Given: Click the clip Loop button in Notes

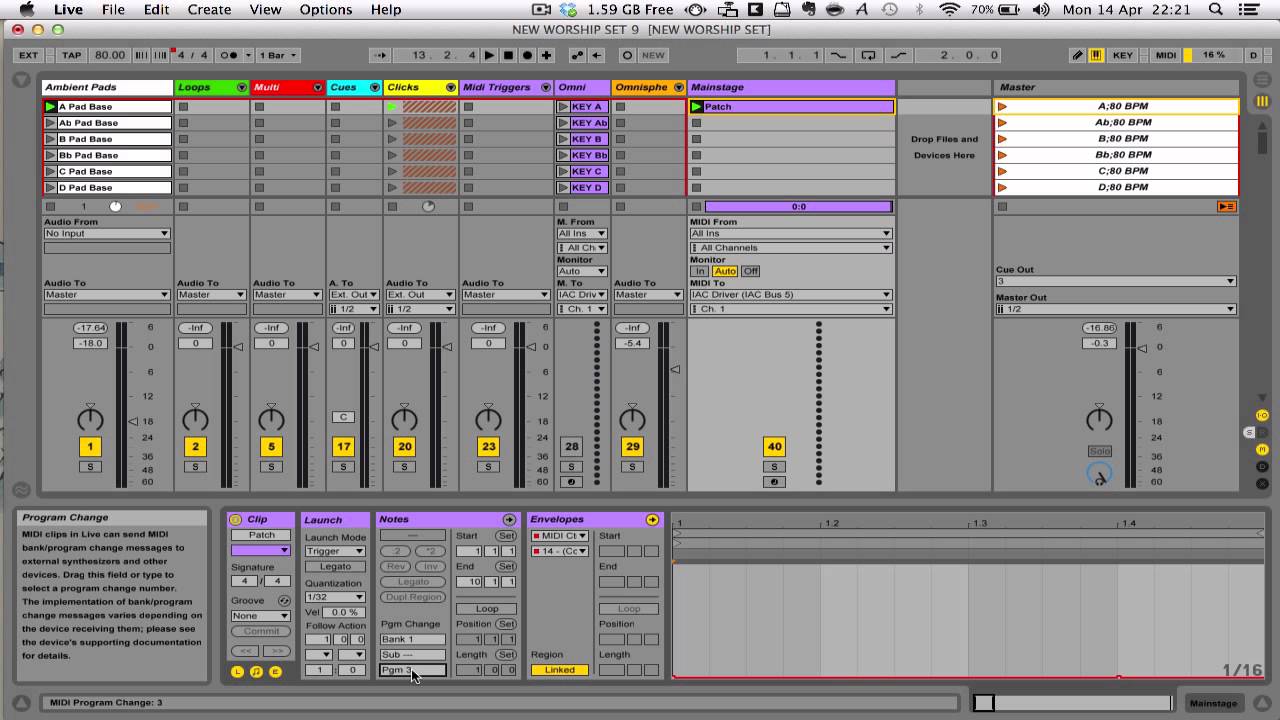Looking at the screenshot, I should point(486,608).
